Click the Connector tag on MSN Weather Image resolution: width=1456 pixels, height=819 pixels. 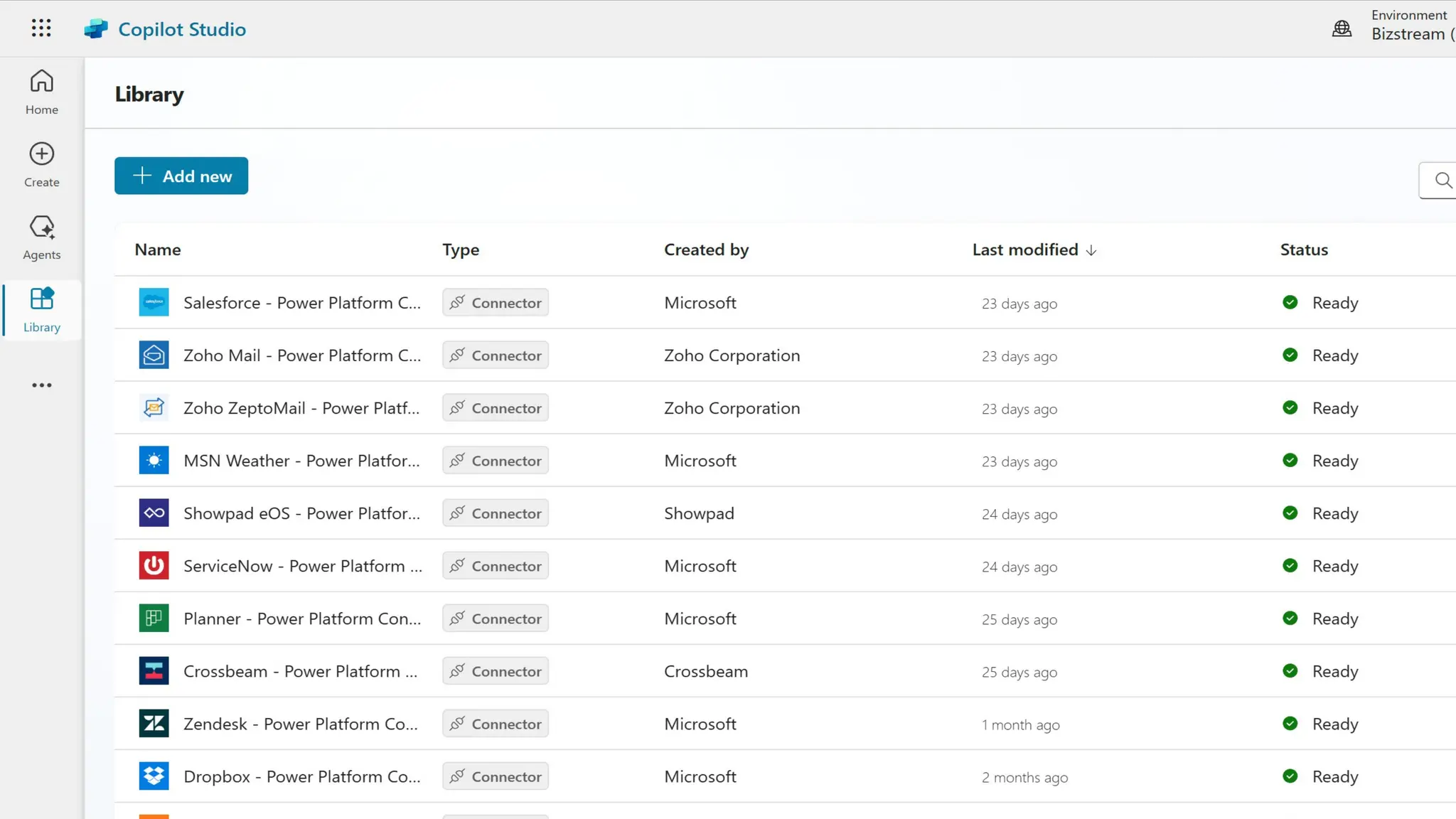click(496, 461)
